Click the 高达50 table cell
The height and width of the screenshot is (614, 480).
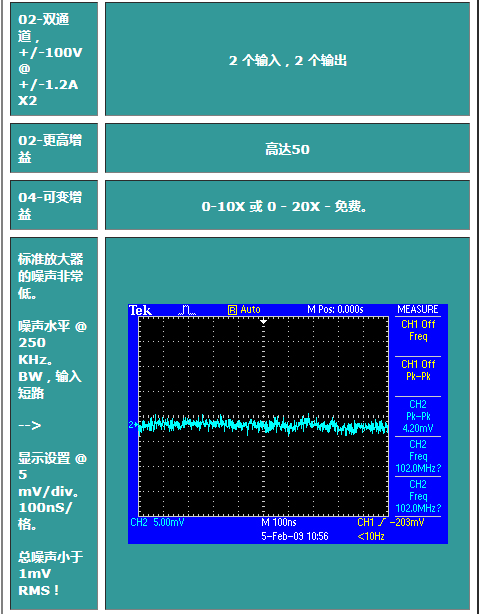[x=287, y=148]
